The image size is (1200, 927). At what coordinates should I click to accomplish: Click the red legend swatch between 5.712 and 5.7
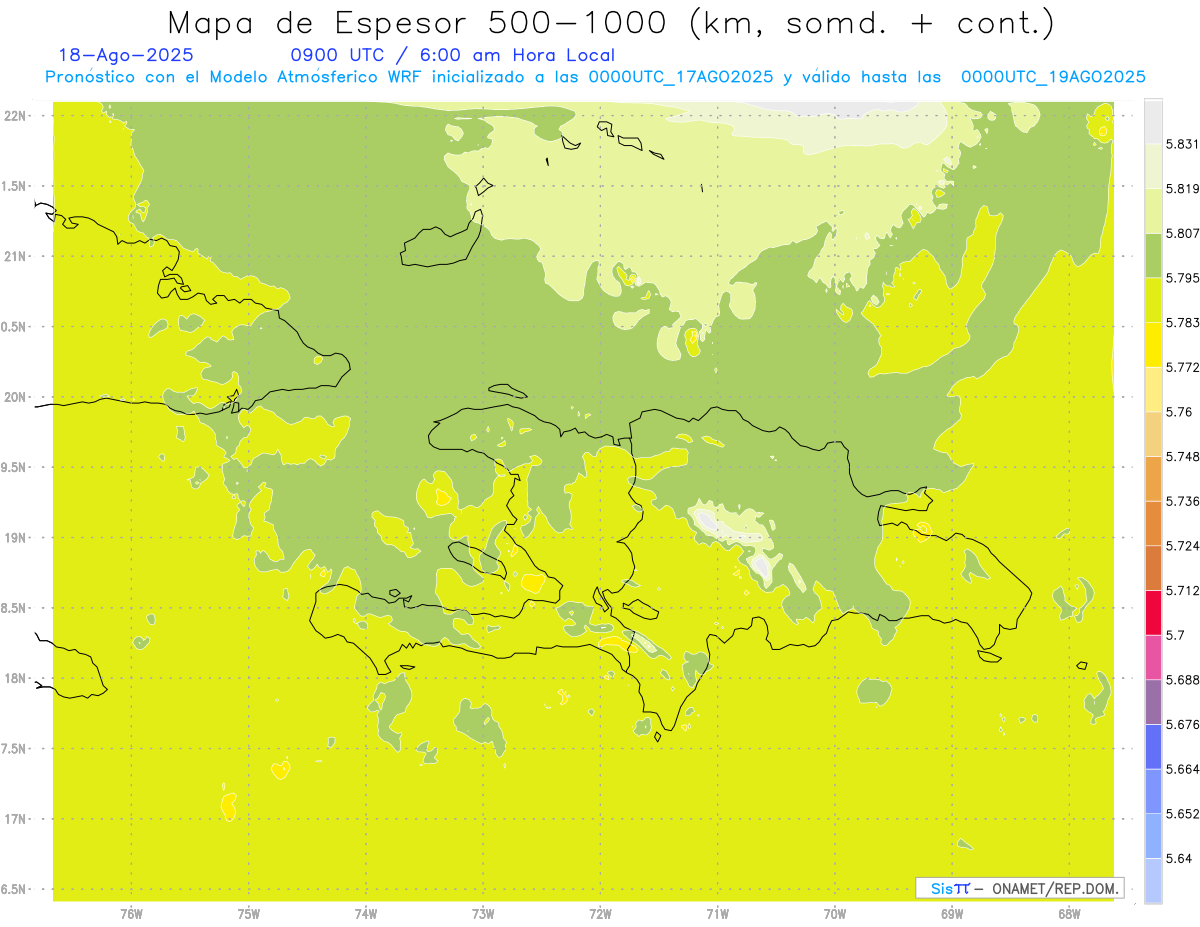pos(1153,612)
